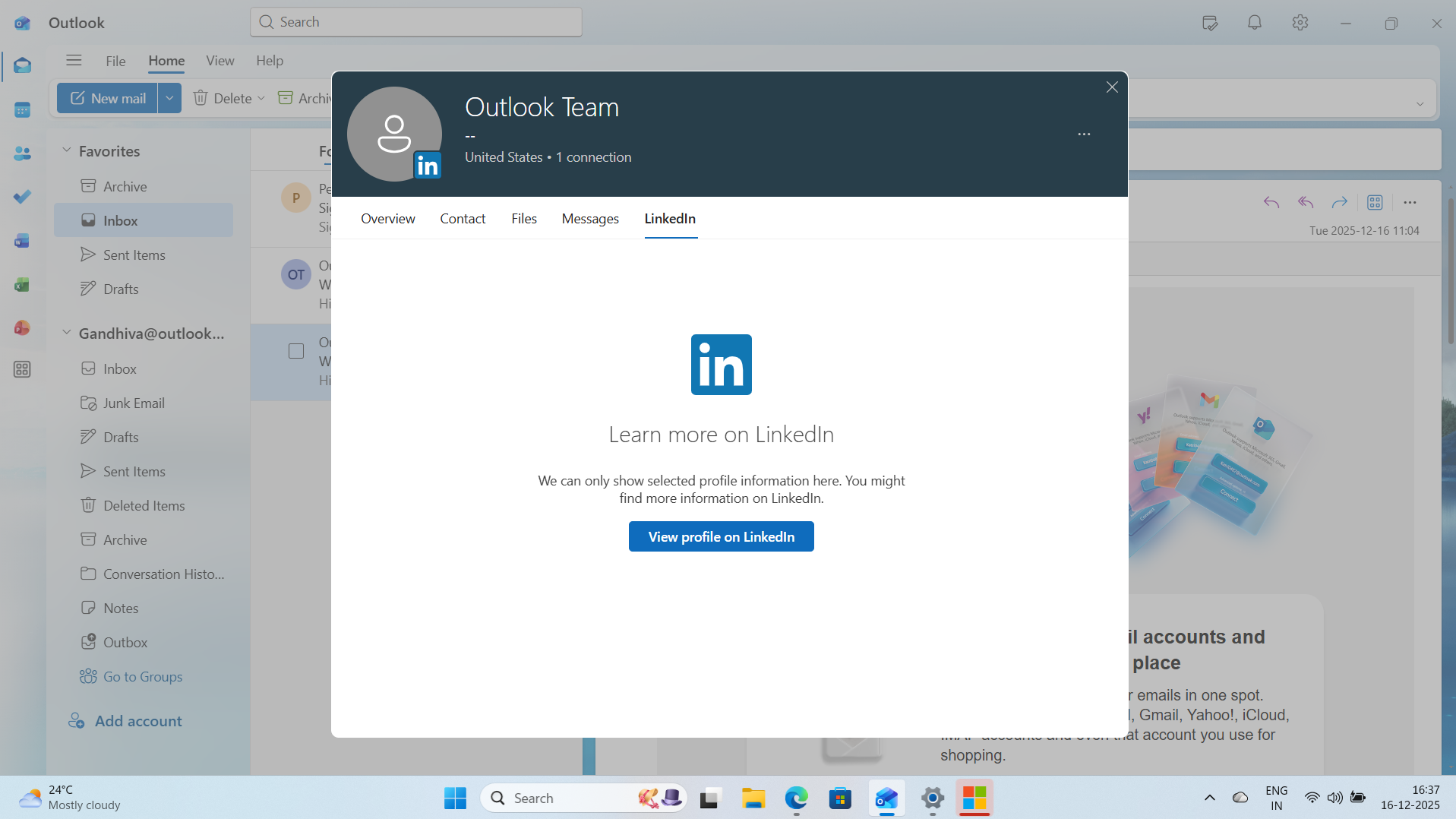Click View profile on LinkedIn button
This screenshot has height=819, width=1456.
[x=722, y=536]
